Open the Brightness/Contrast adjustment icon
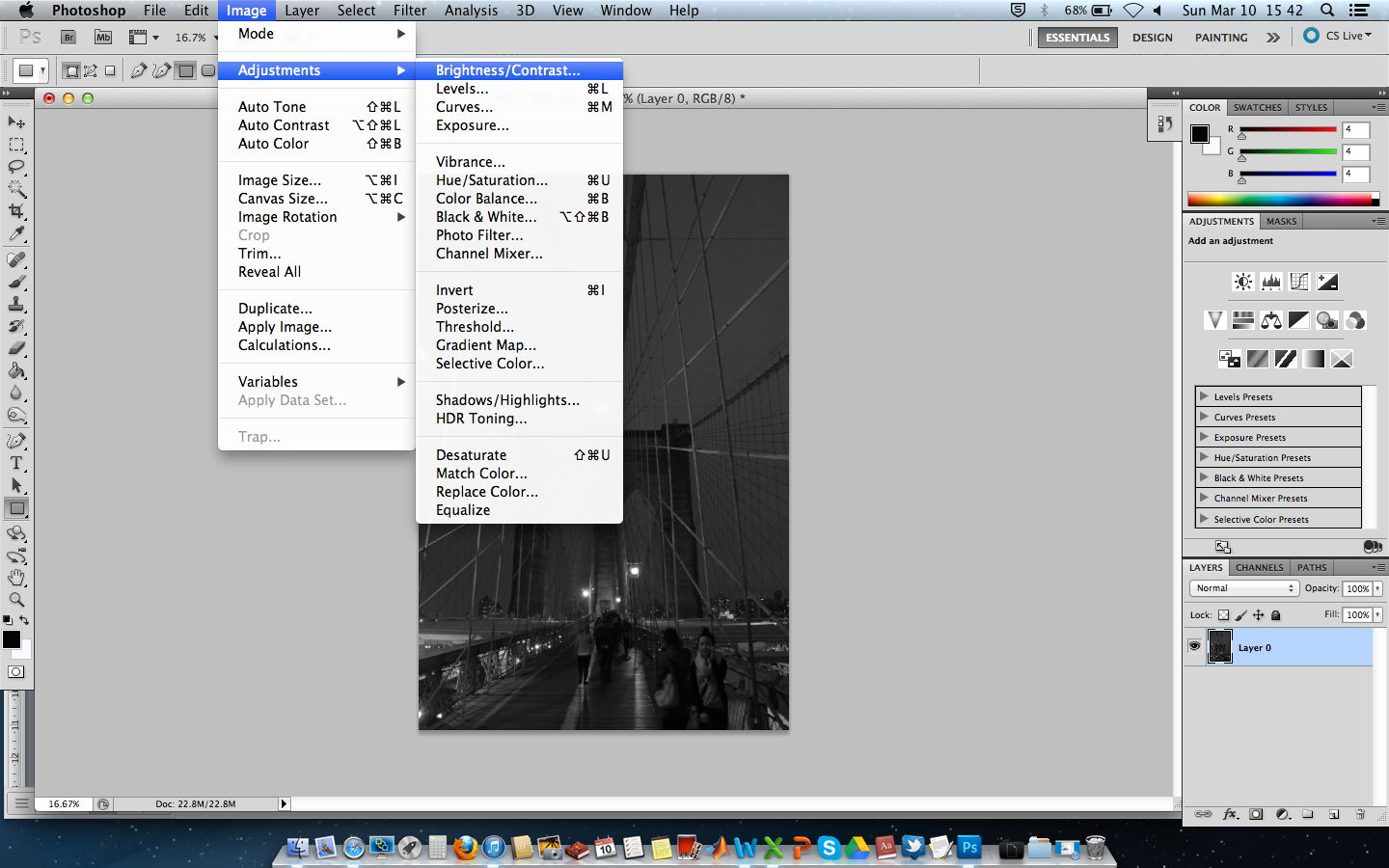This screenshot has height=868, width=1389. (1243, 282)
